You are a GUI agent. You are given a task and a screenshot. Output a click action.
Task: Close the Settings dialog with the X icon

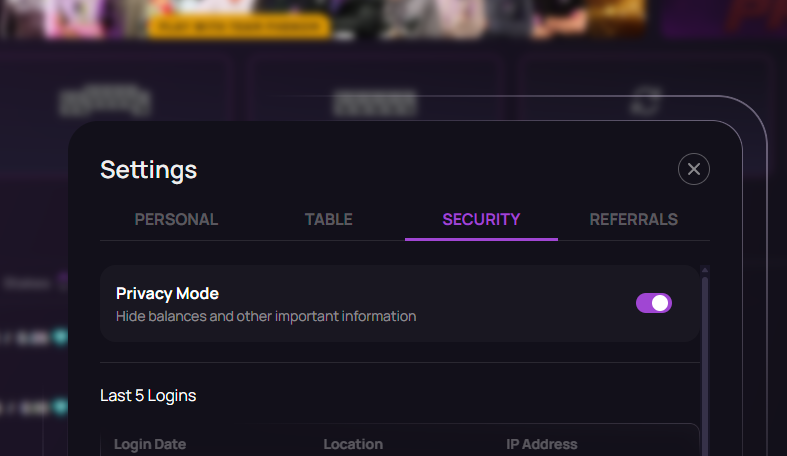click(694, 169)
